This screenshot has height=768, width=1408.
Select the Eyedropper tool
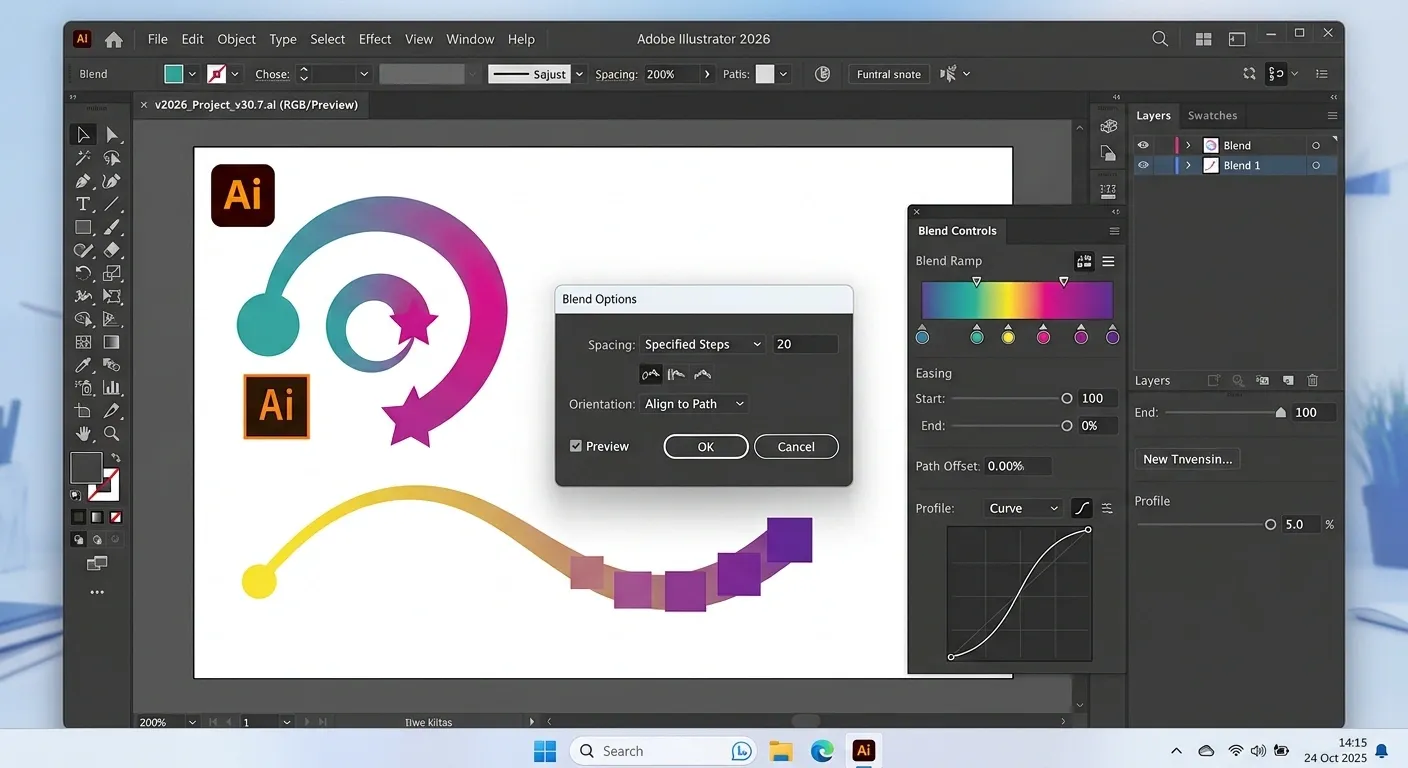point(84,365)
